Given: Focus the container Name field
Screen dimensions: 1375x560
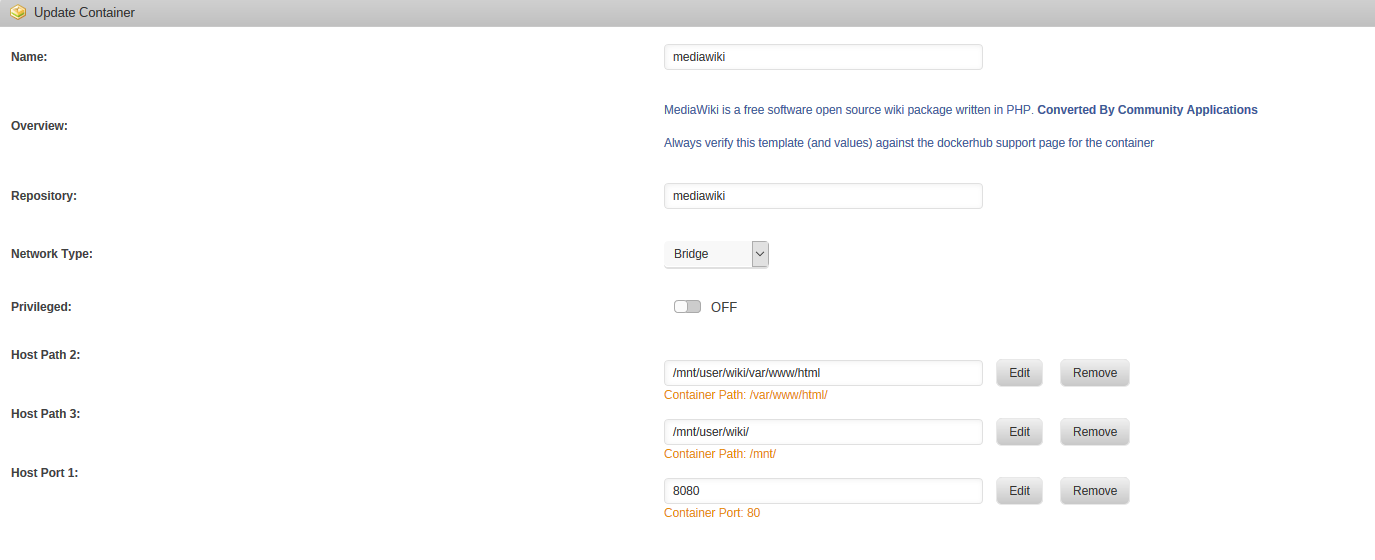Looking at the screenshot, I should click(823, 57).
